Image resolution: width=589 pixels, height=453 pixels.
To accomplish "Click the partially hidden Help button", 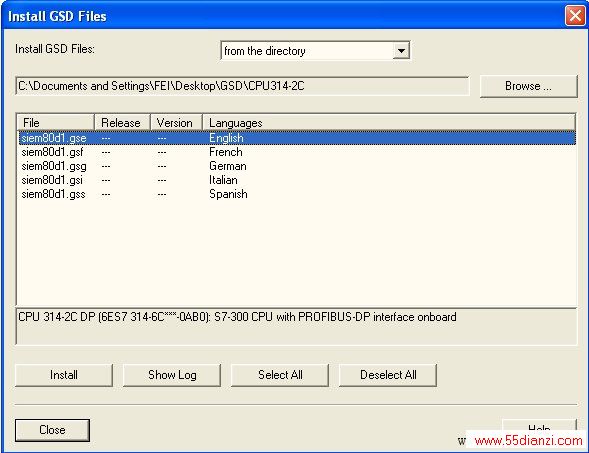I will click(539, 425).
